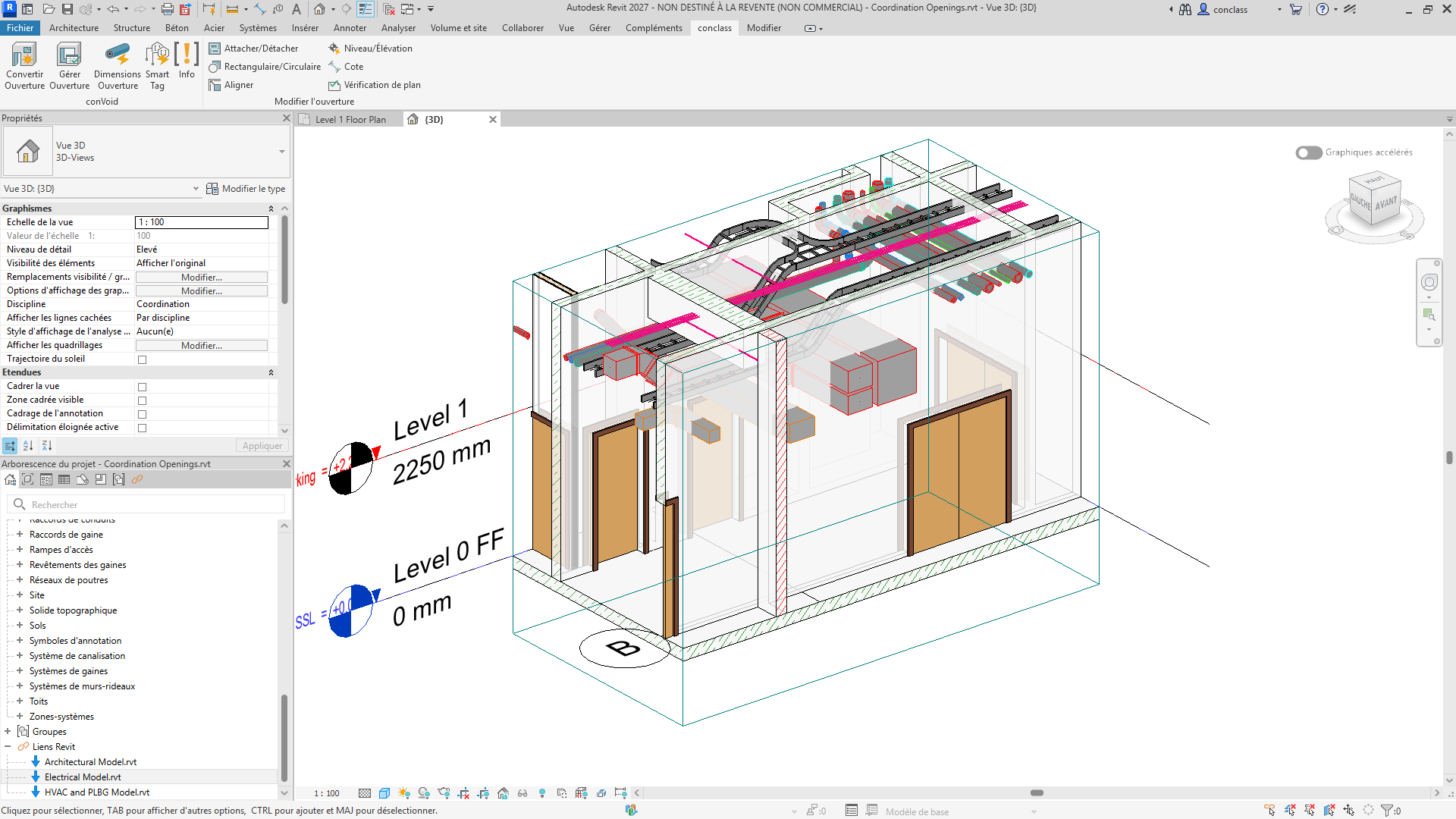1456x819 pixels.
Task: Enable Zone cadrée visible checkbox
Action: click(x=142, y=400)
